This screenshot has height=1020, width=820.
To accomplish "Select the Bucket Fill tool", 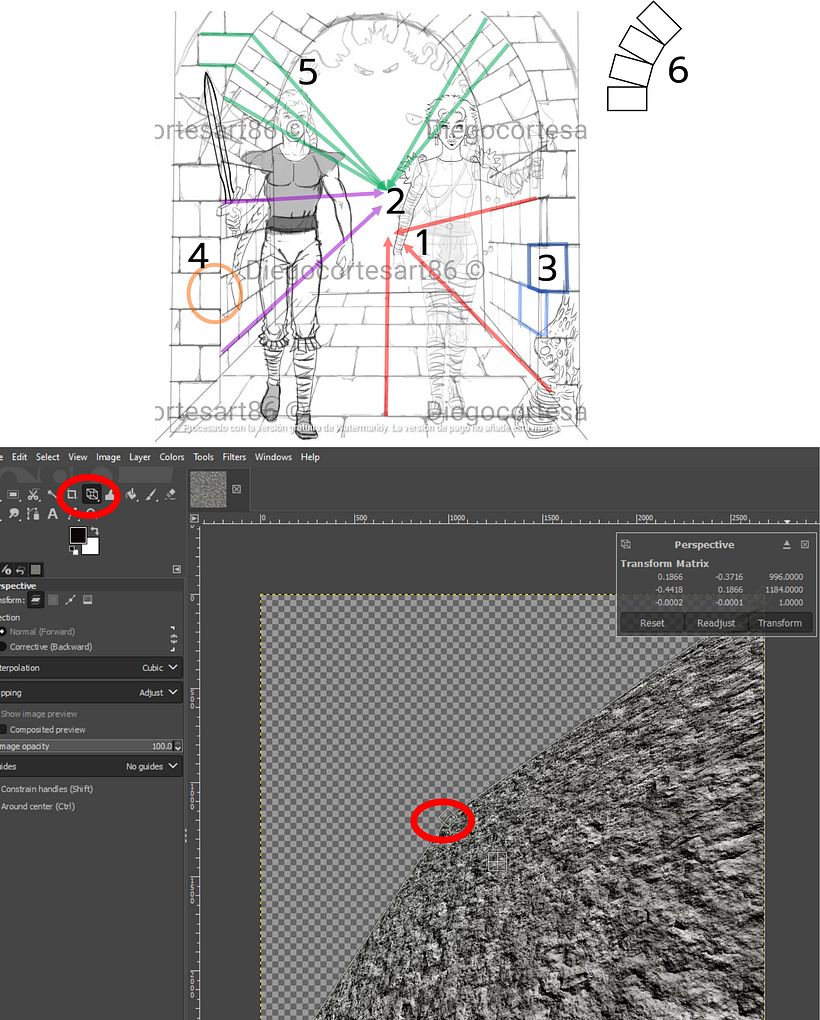I will (131, 494).
